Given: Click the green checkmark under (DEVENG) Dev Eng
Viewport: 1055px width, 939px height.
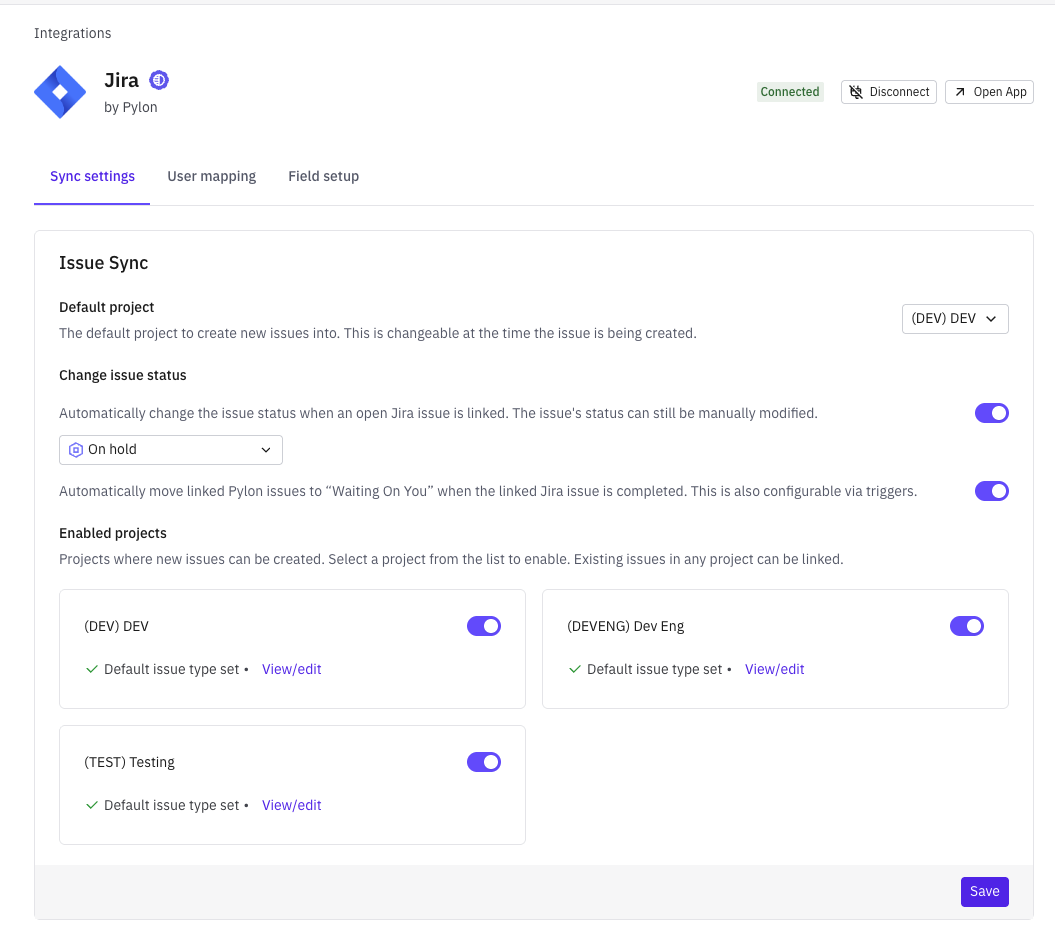Looking at the screenshot, I should (x=574, y=669).
